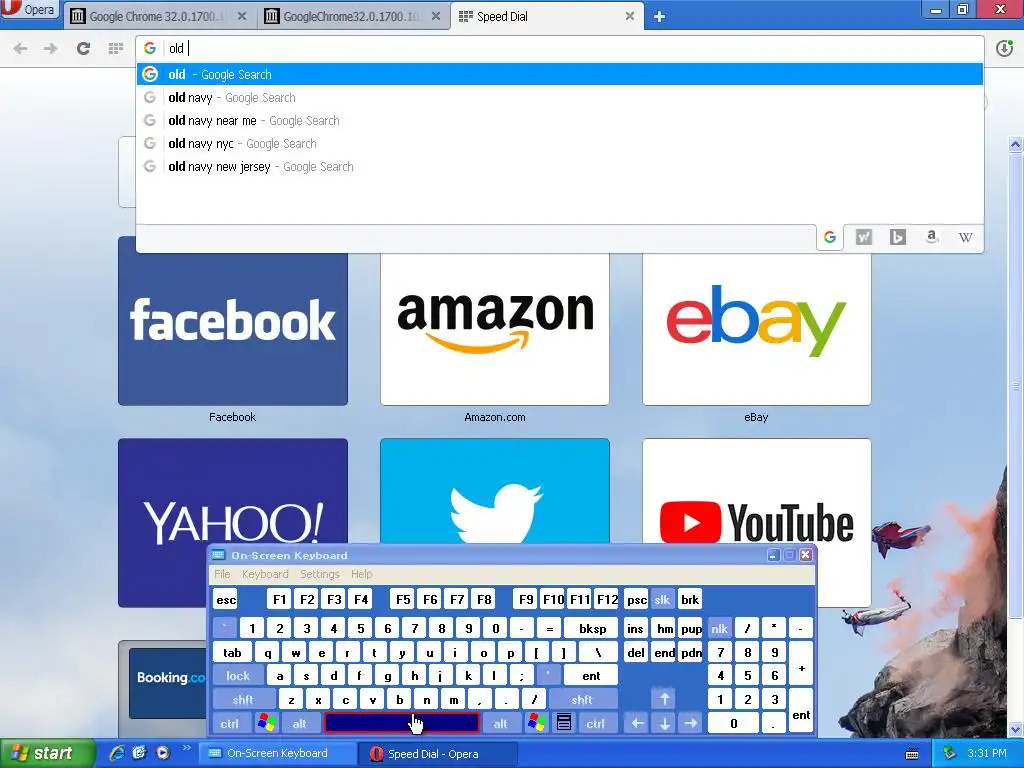Open On-Screen Keyboard 'Keyboard' menu
This screenshot has height=768, width=1024.
tap(264, 574)
